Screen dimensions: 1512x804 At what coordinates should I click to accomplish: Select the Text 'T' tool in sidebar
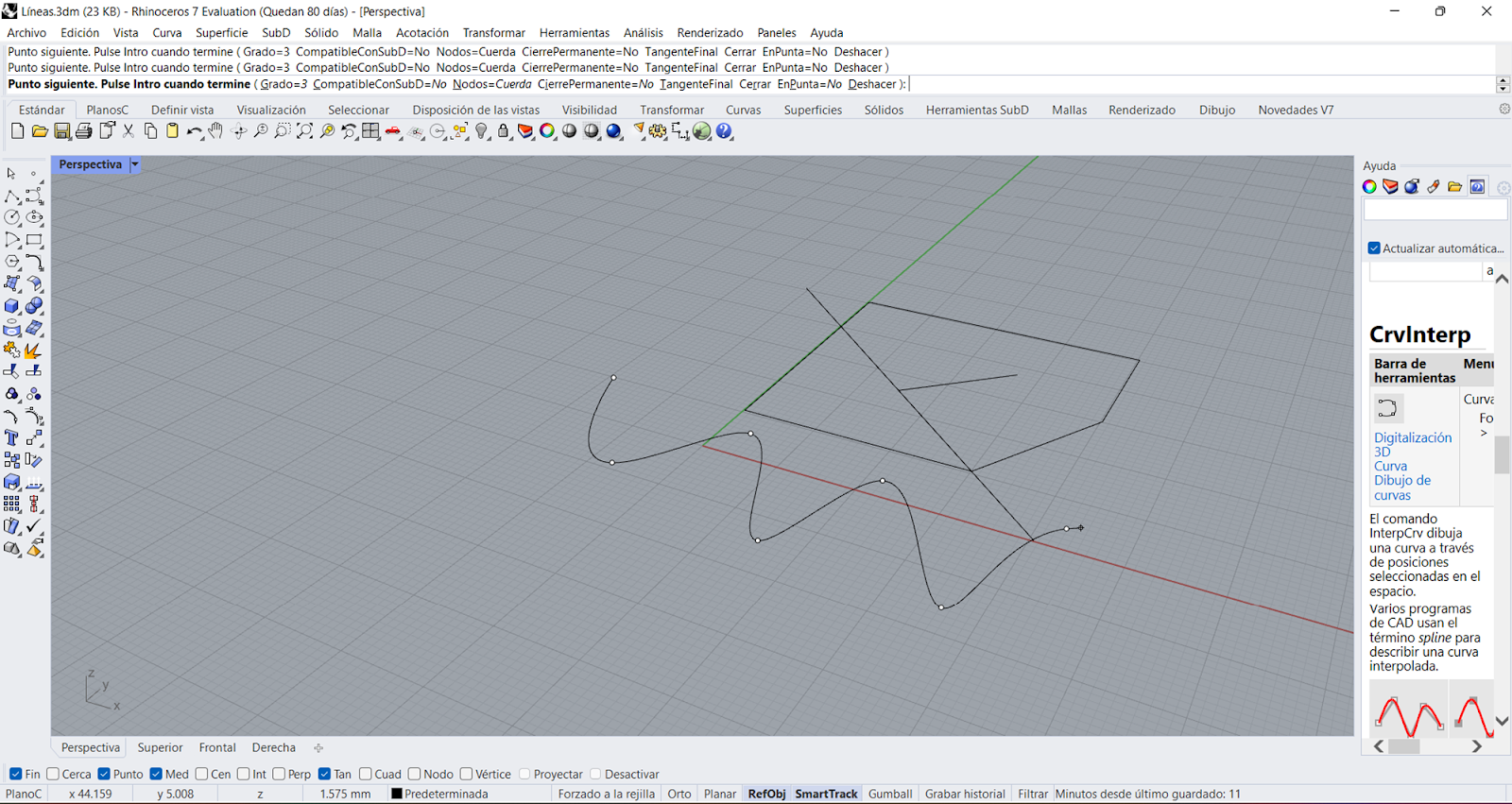[11, 438]
